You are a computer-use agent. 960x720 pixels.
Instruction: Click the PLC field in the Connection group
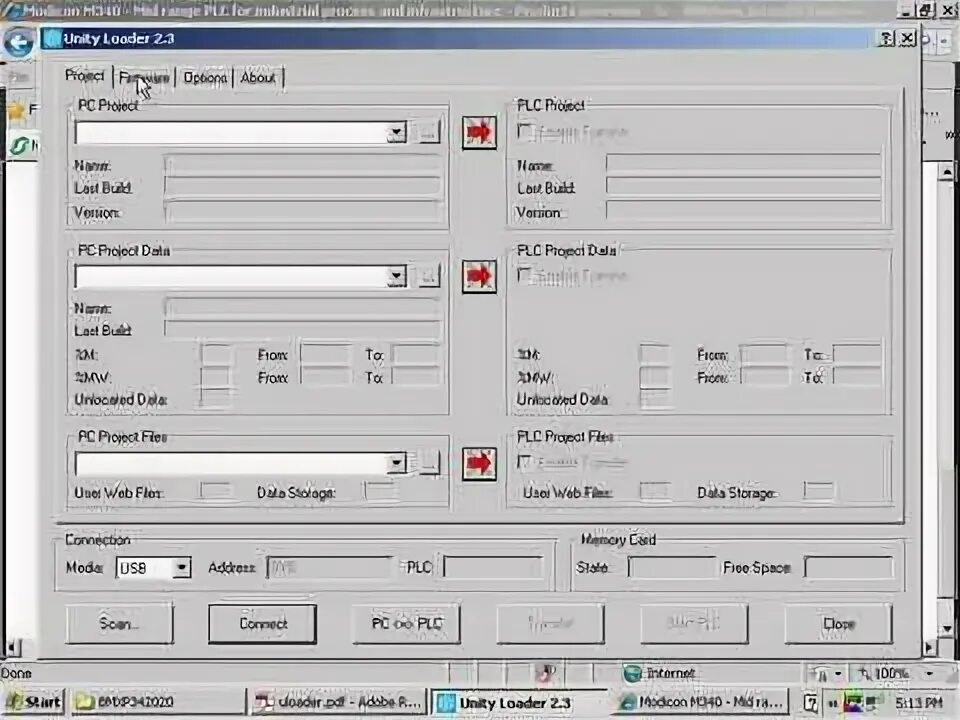(493, 568)
